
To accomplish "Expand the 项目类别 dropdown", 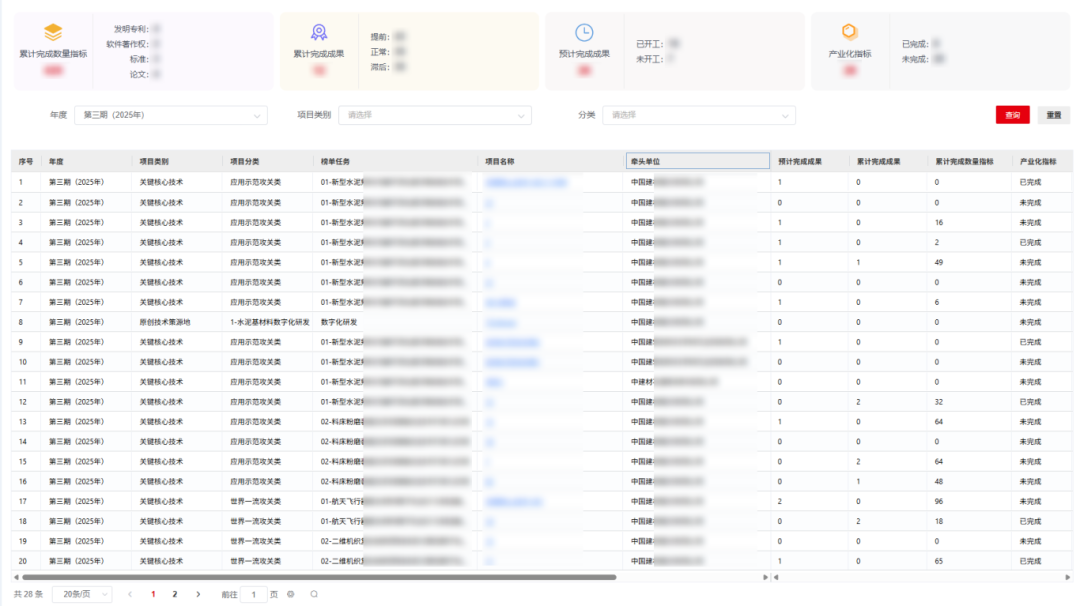I will click(434, 115).
